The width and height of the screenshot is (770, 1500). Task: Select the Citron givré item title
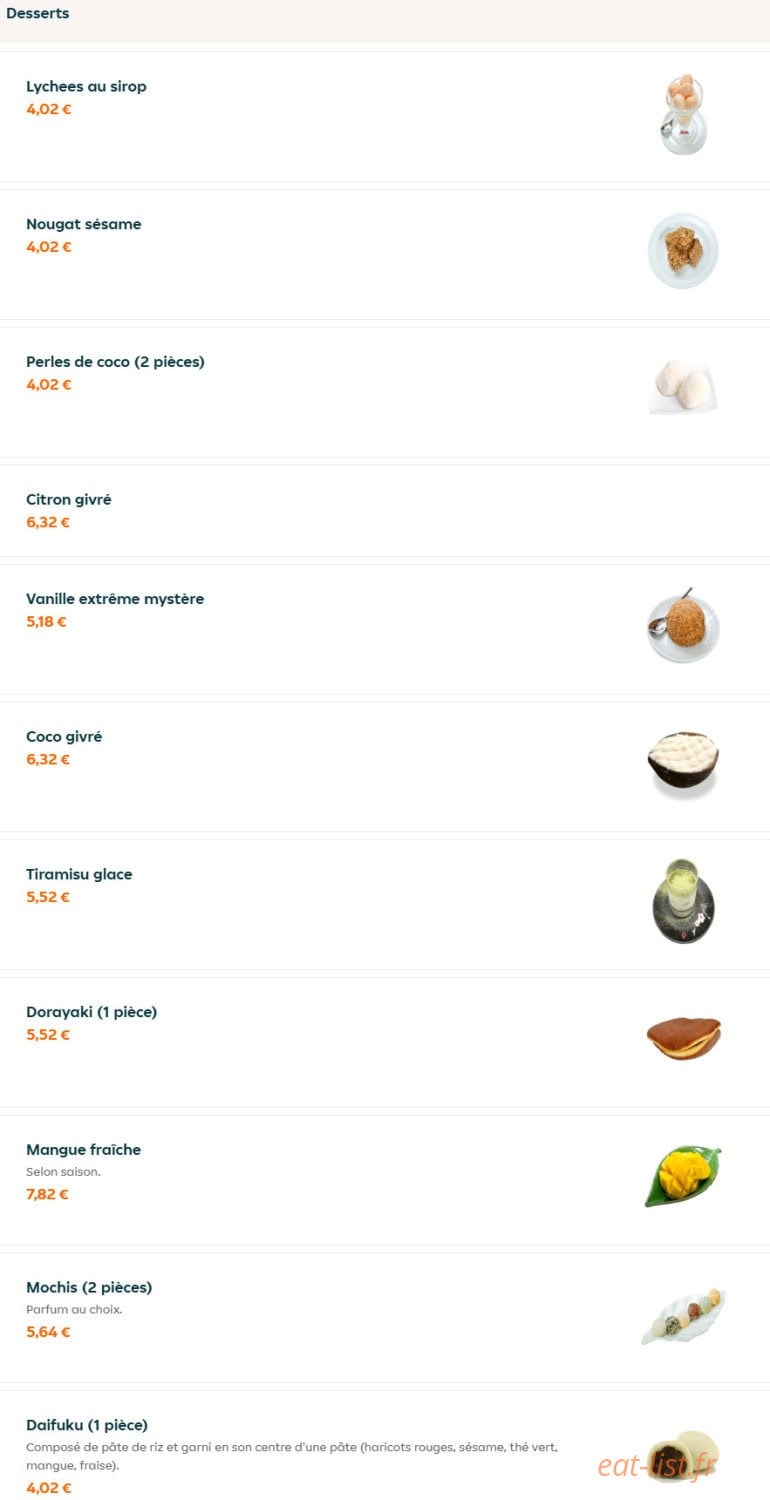pyautogui.click(x=69, y=499)
